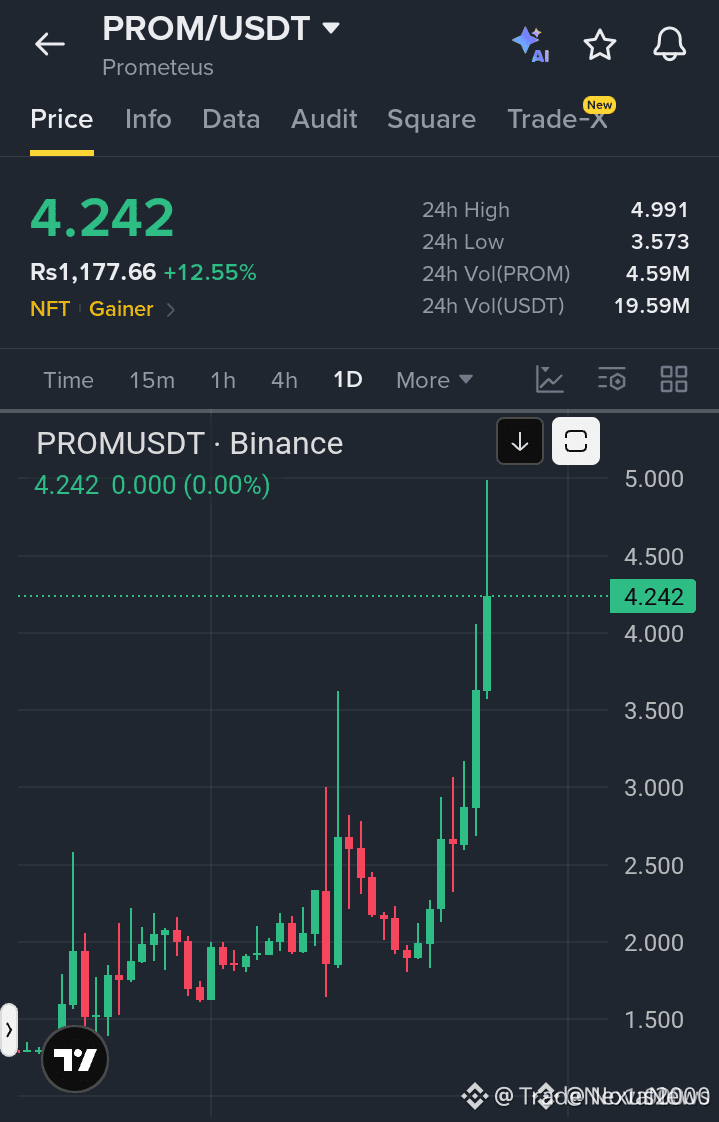719x1122 pixels.
Task: Open chart settings list-gear icon
Action: [x=612, y=379]
